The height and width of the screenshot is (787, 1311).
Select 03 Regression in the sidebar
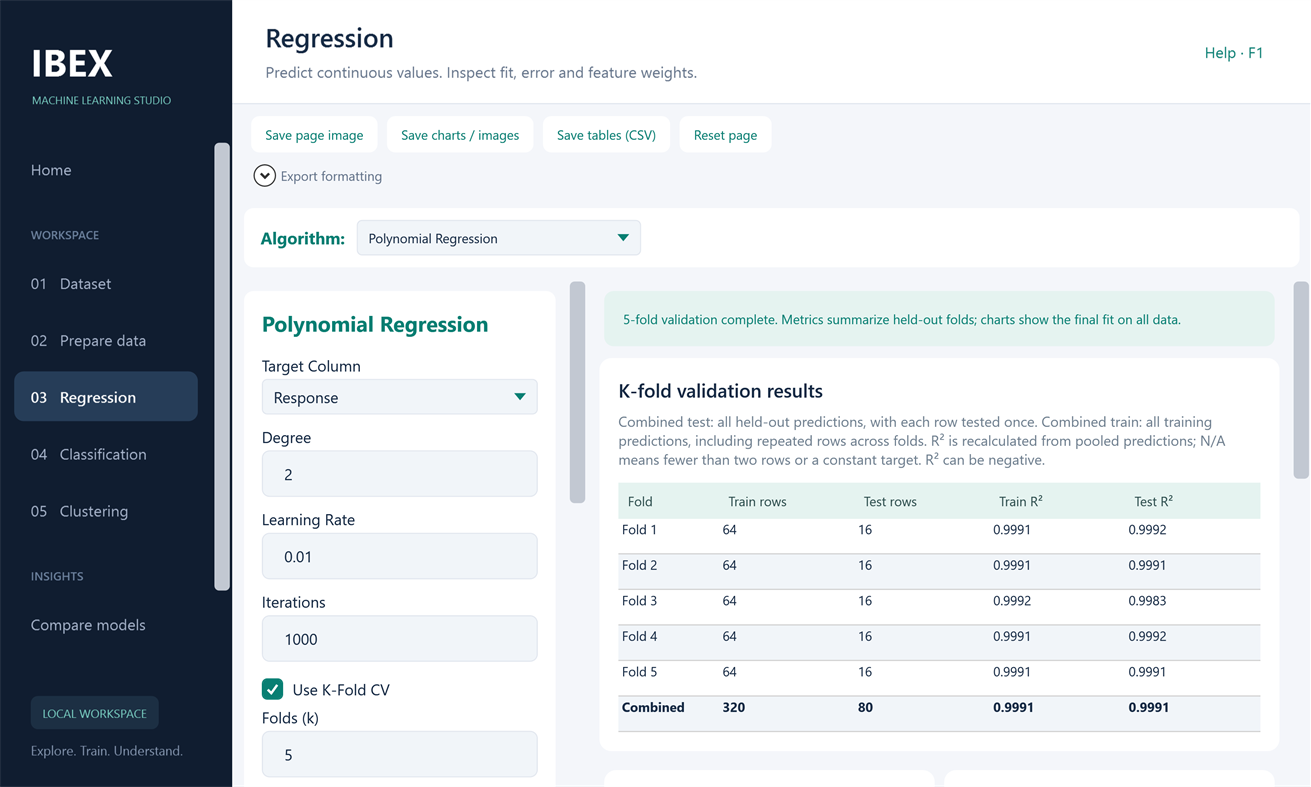tap(106, 397)
